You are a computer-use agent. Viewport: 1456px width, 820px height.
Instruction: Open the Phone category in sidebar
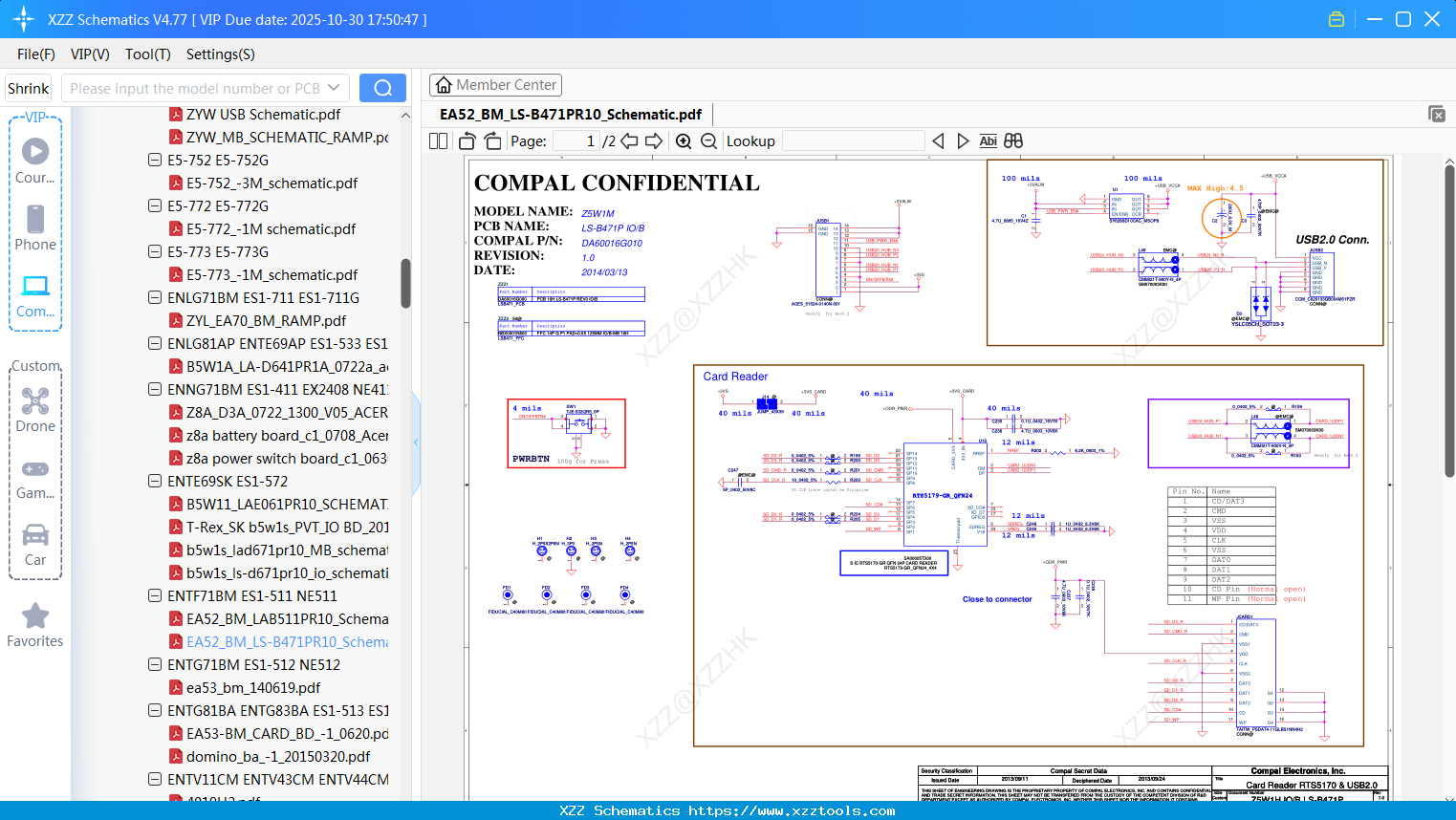[35, 228]
